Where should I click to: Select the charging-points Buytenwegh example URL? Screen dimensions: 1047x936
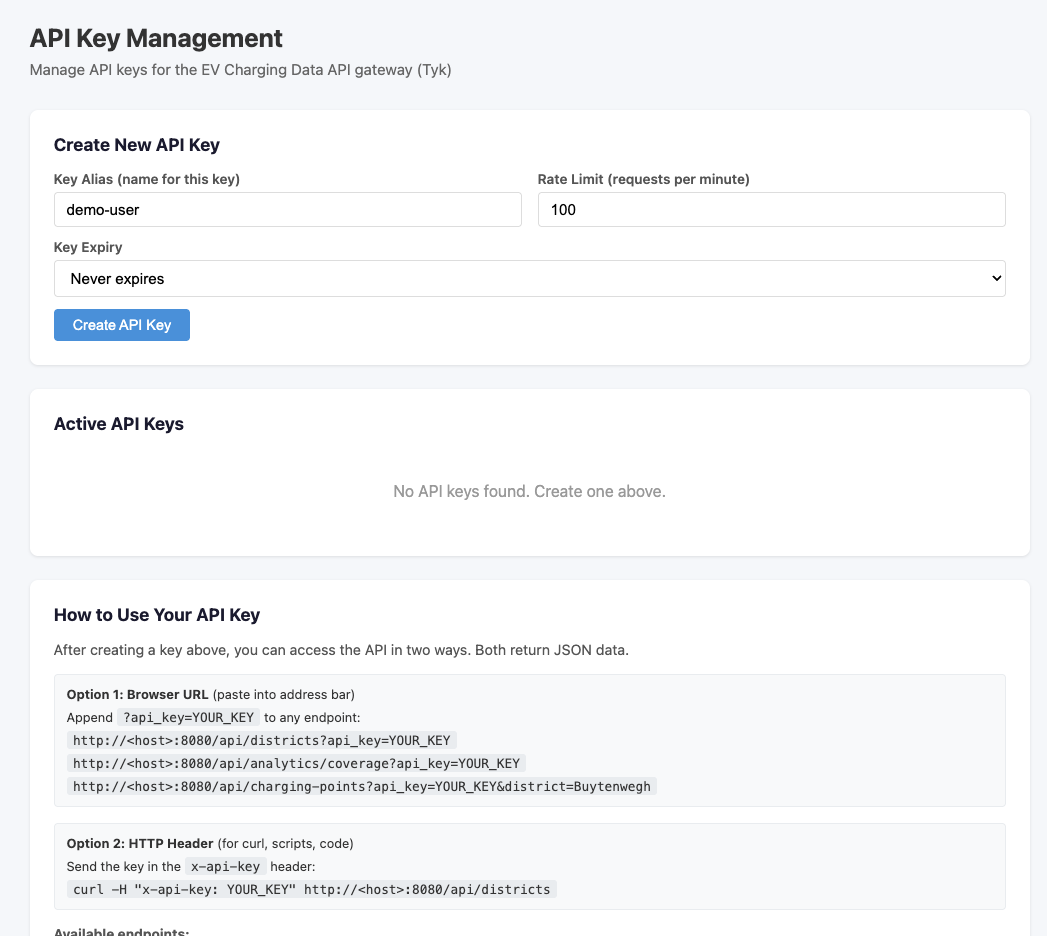(x=361, y=786)
